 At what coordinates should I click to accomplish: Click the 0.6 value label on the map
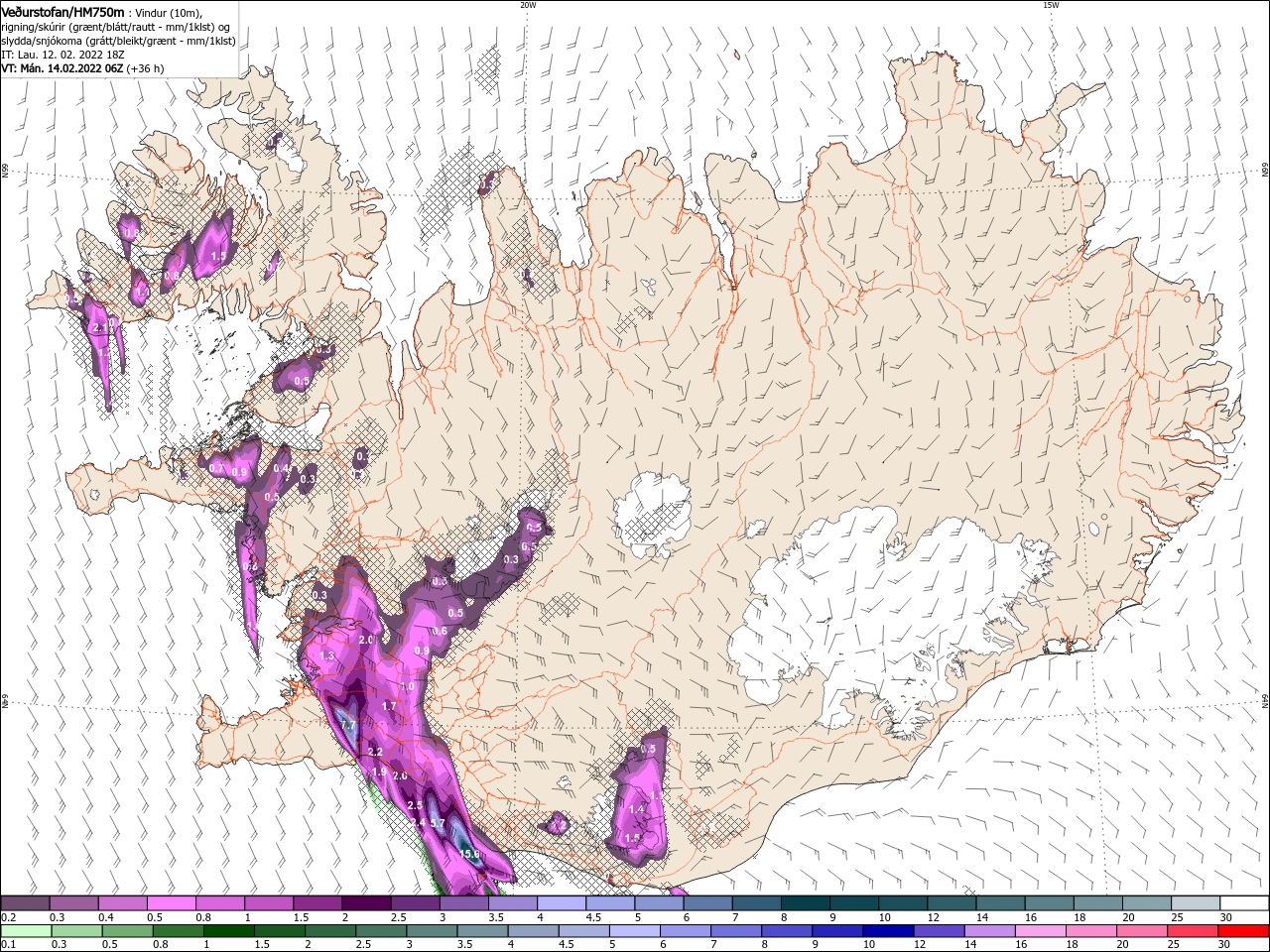point(440,631)
